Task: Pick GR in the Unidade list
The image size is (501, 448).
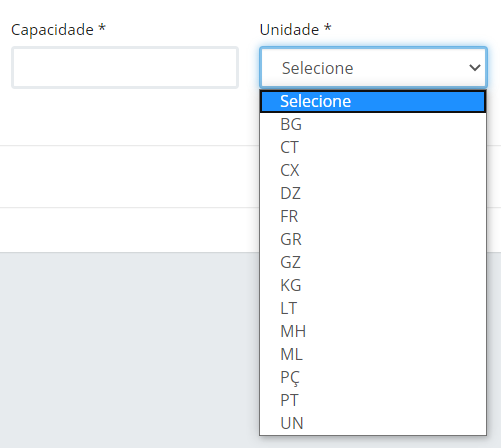Action: pos(373,239)
